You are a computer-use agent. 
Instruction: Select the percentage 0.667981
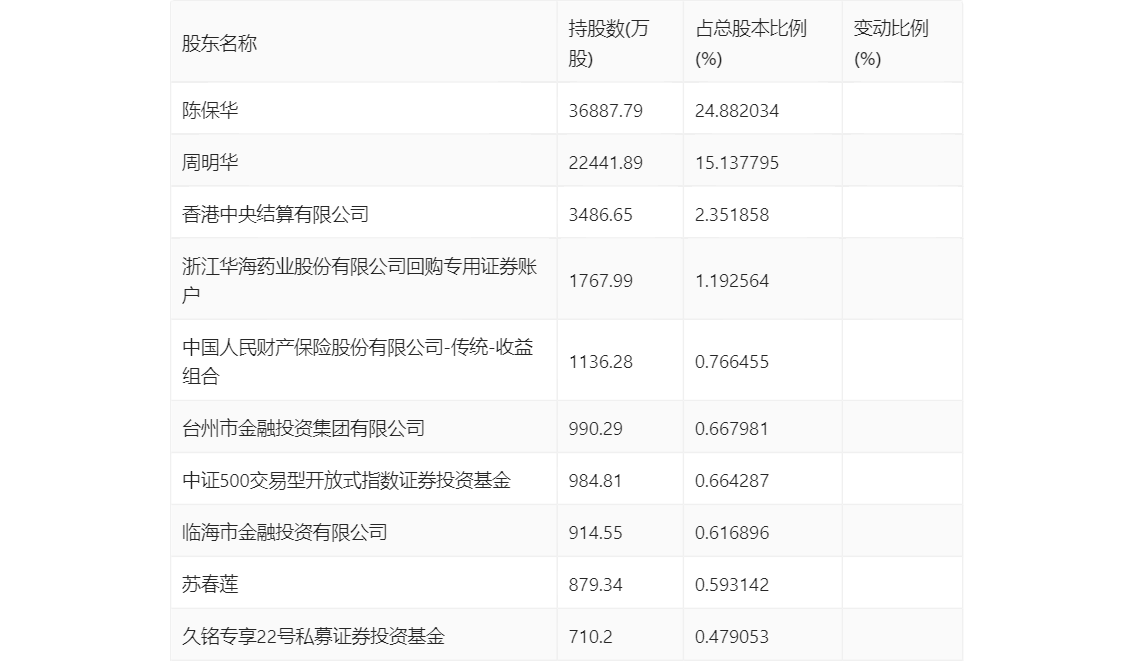click(732, 429)
